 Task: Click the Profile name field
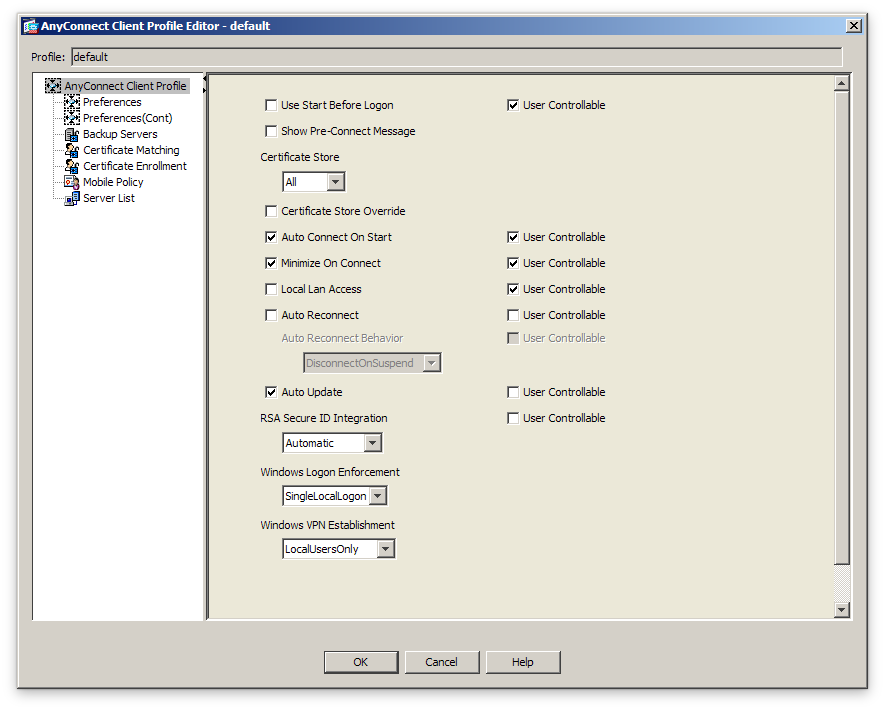click(457, 57)
